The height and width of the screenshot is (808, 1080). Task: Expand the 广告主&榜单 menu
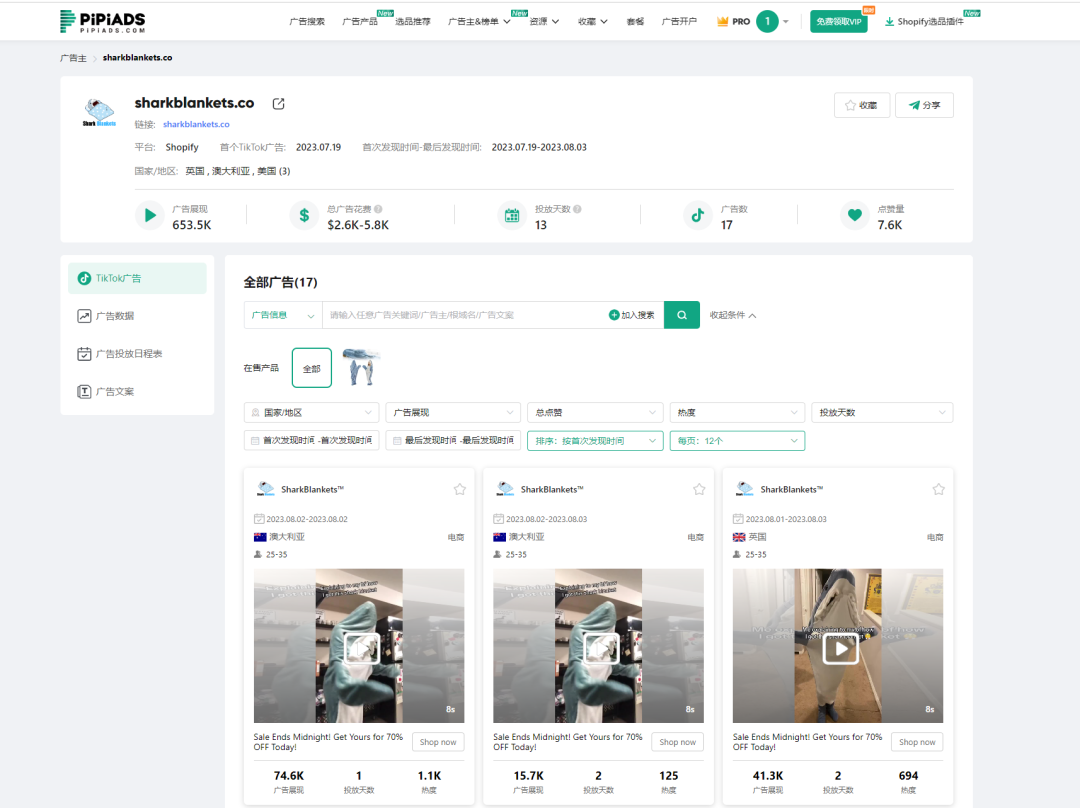pyautogui.click(x=479, y=21)
